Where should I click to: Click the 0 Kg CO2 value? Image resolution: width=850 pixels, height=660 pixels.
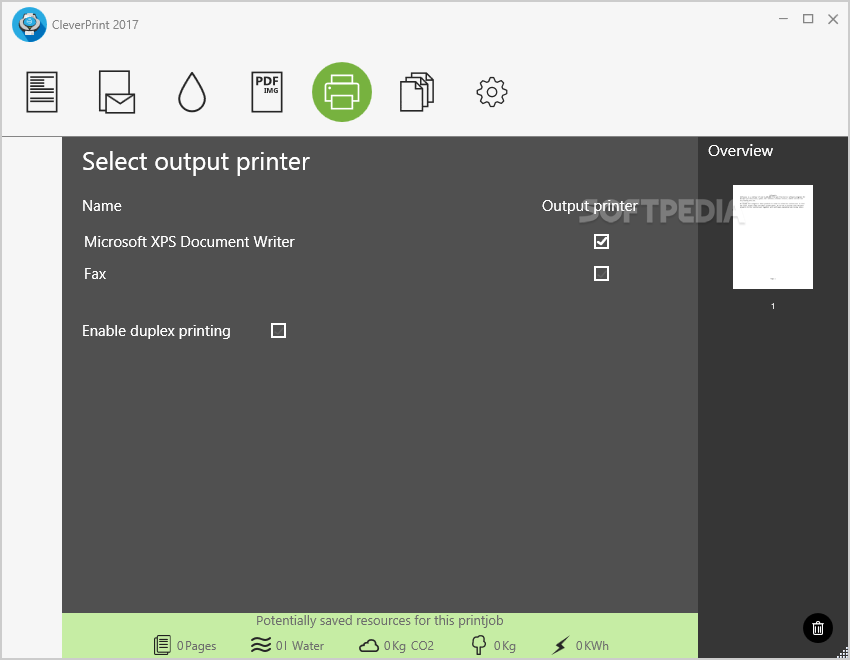tap(409, 646)
